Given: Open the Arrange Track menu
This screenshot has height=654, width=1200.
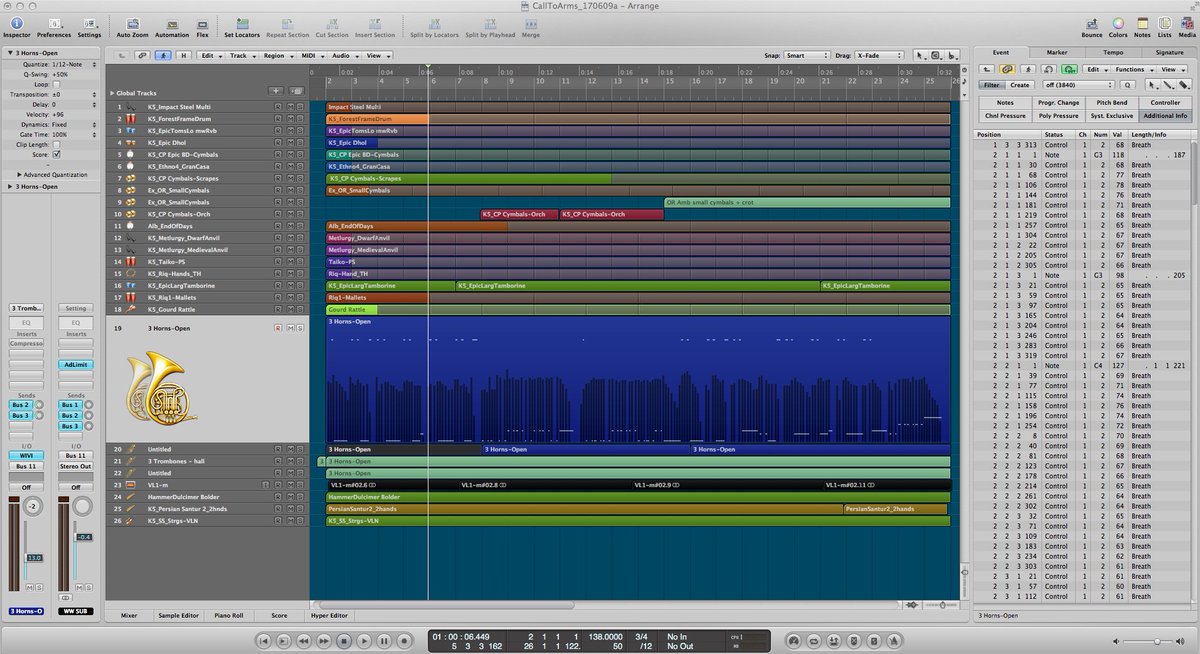Looking at the screenshot, I should (241, 56).
